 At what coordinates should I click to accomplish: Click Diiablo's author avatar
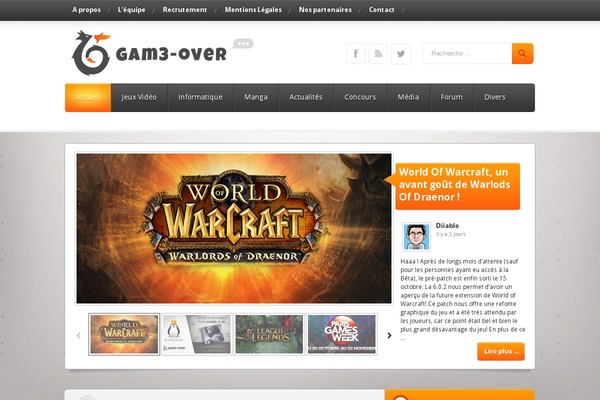[x=416, y=237]
